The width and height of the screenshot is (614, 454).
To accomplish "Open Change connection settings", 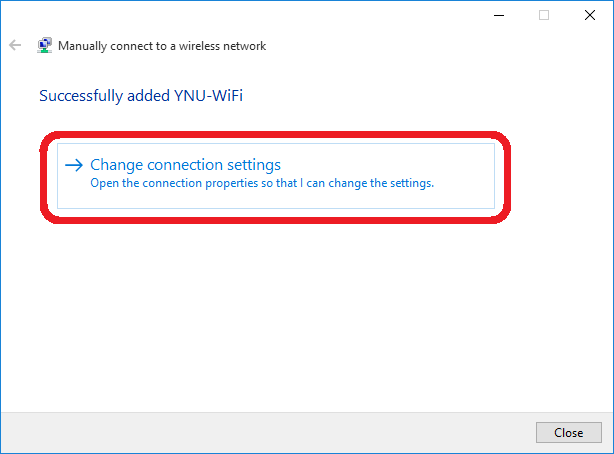I will 276,176.
